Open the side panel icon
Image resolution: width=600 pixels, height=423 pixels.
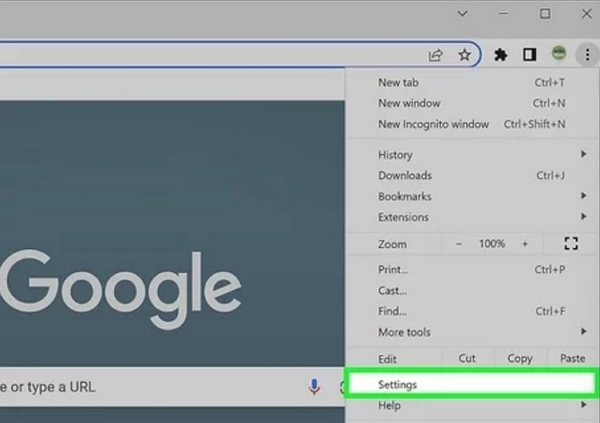[x=530, y=55]
